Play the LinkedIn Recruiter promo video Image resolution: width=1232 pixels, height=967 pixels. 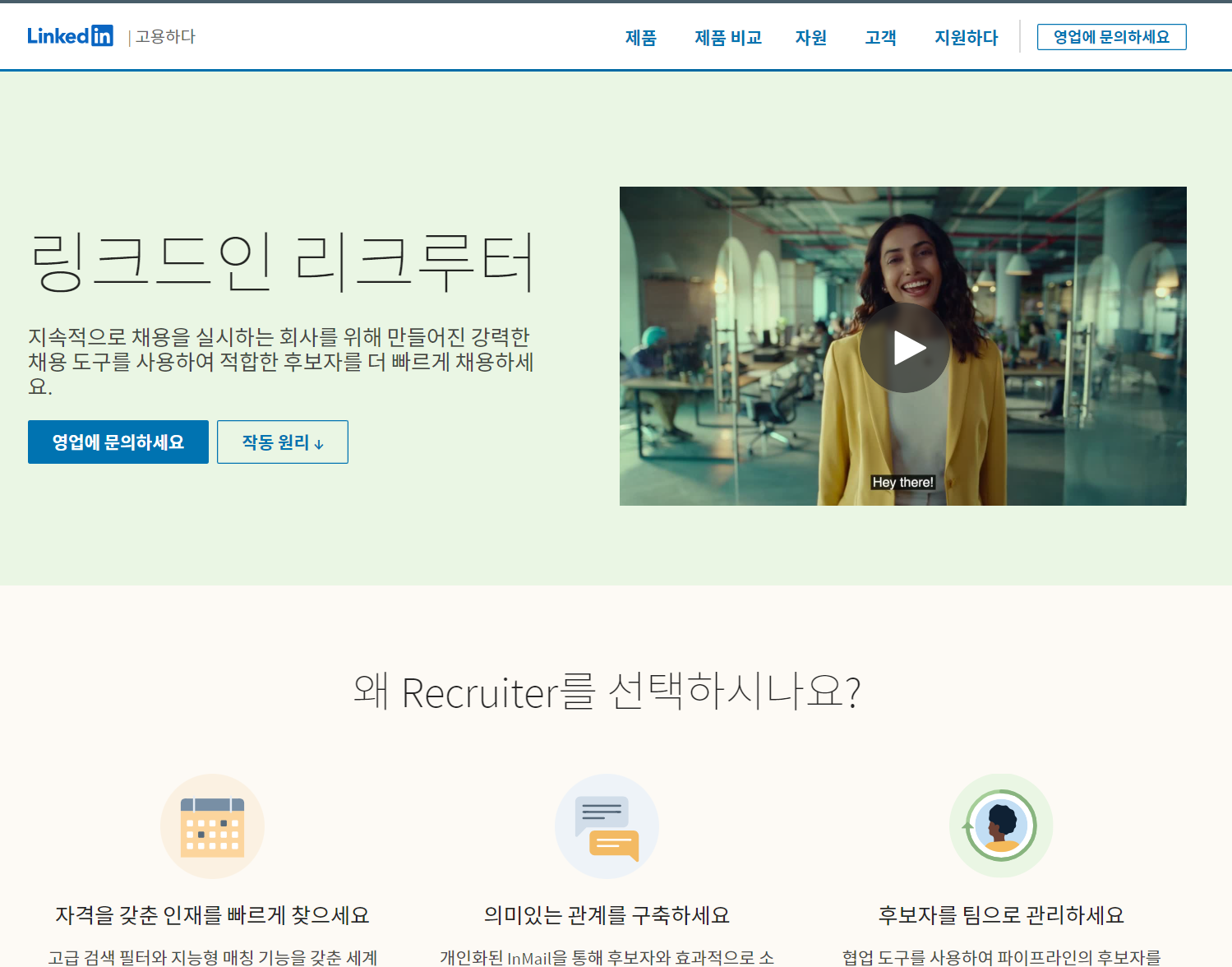point(904,346)
